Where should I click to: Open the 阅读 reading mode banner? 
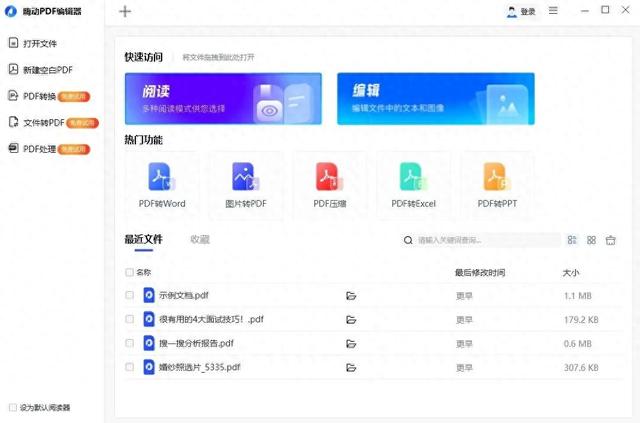(223, 98)
